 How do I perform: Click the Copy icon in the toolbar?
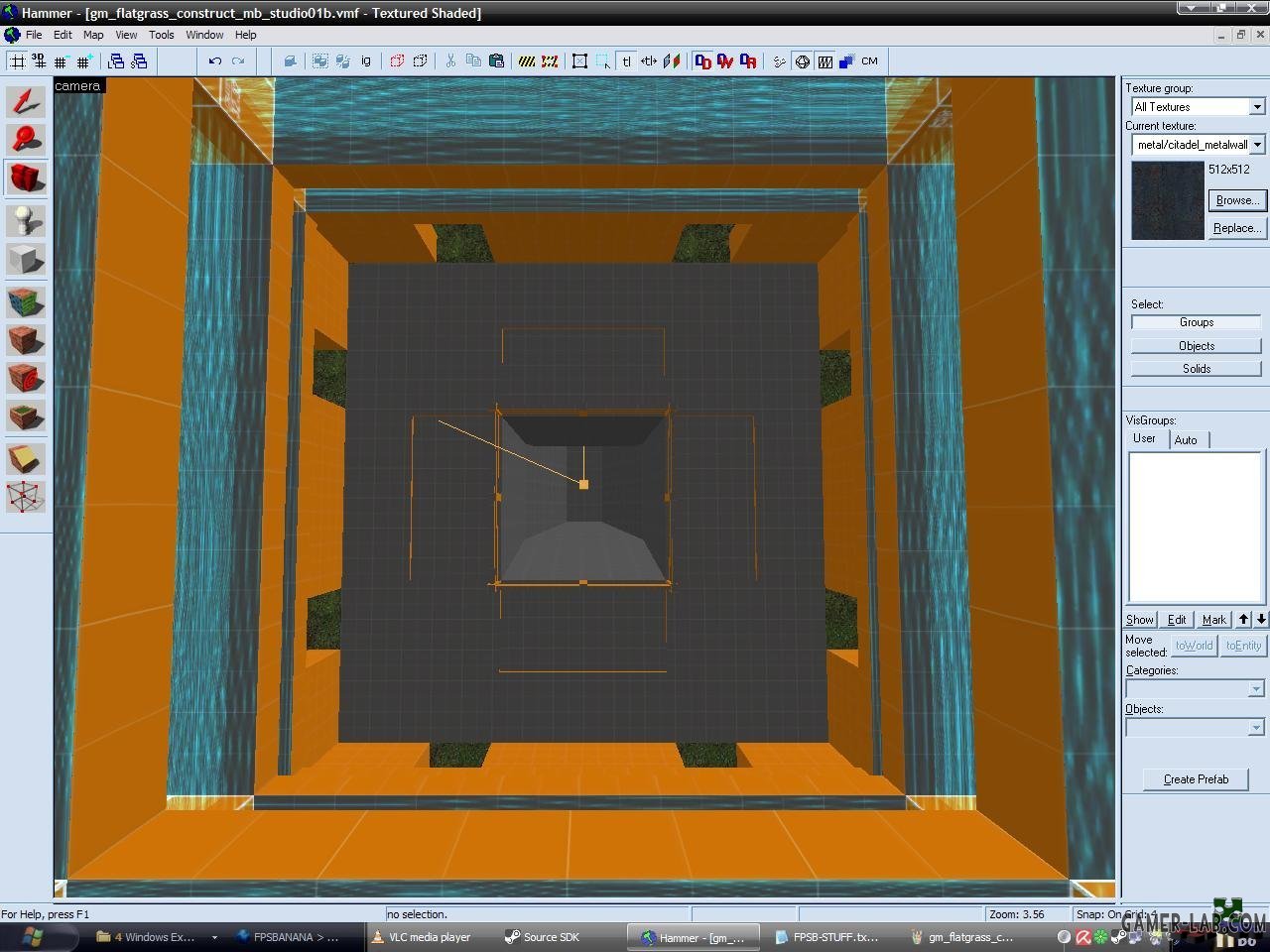click(x=473, y=61)
